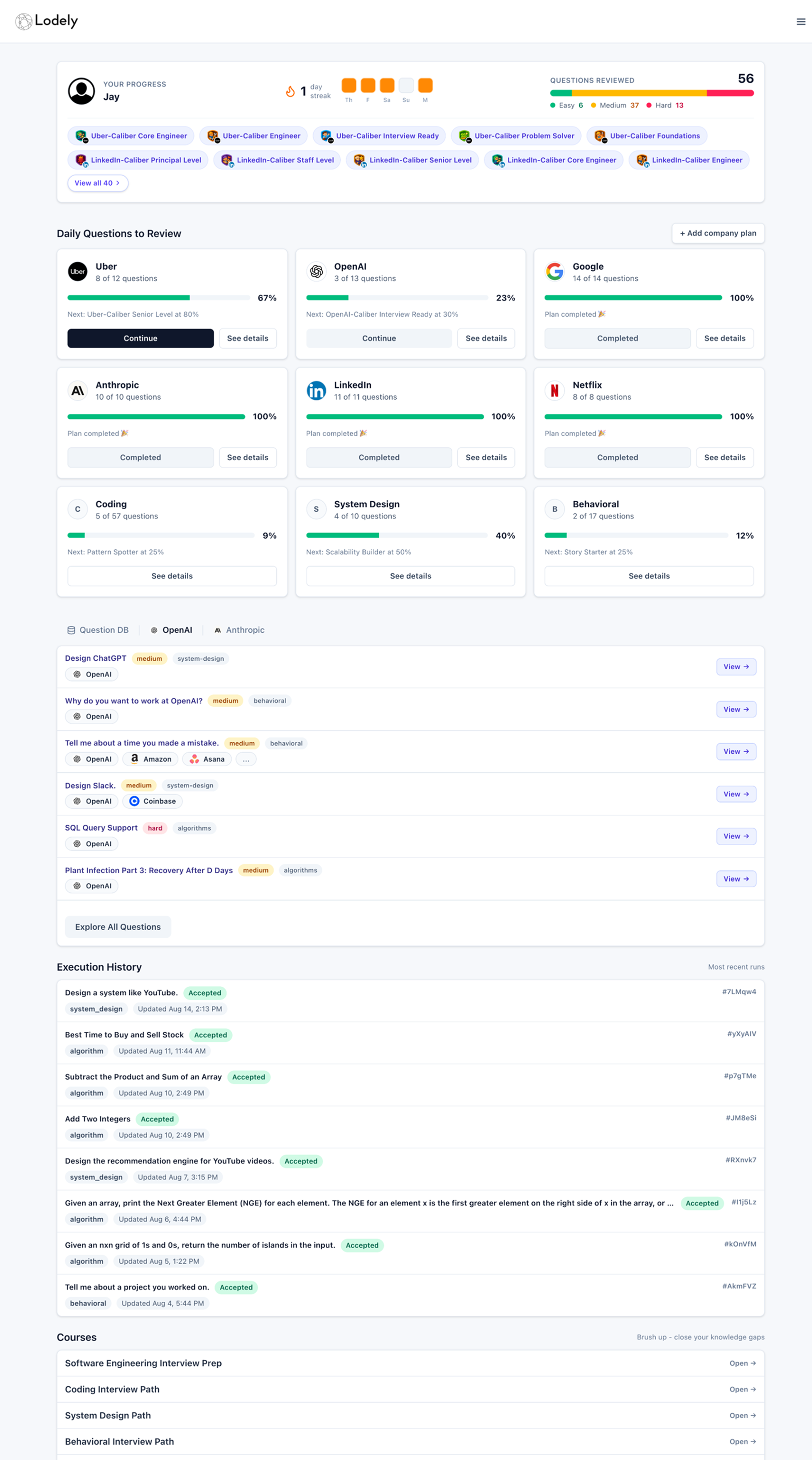812x1460 pixels.
Task: Click the Uber-Caliber Problem Solver badge icon
Action: point(465,136)
